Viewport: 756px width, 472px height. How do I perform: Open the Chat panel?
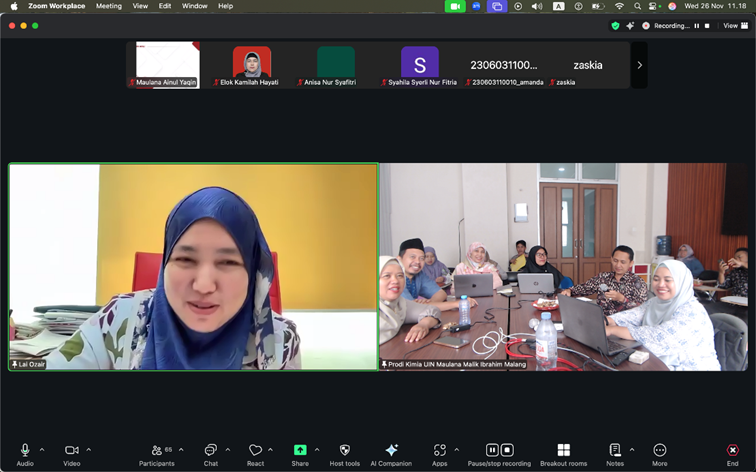210,450
